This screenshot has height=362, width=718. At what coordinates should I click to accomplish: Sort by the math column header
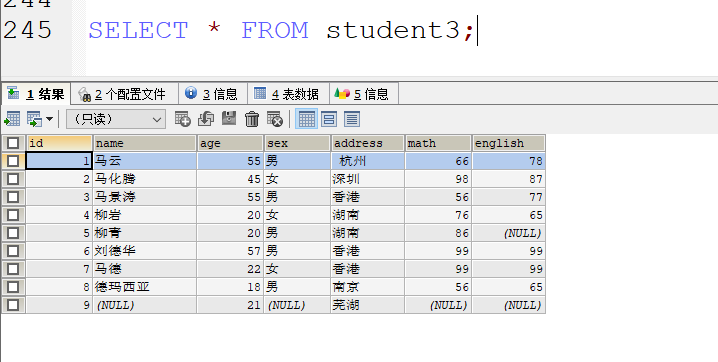tap(439, 143)
